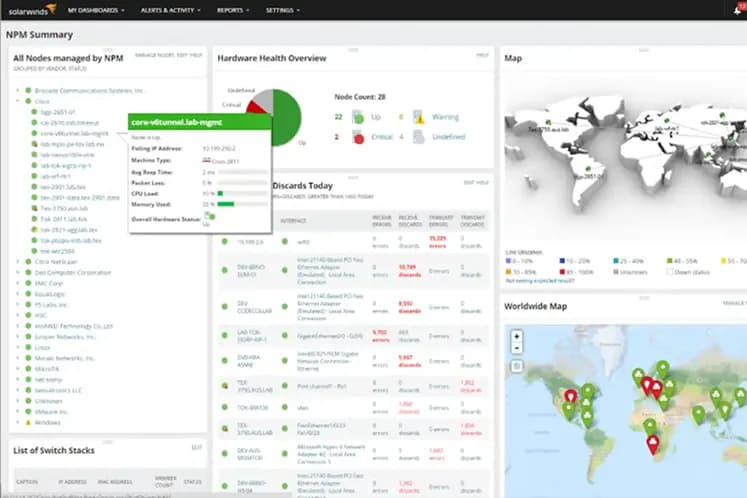This screenshot has height=498, width=747.
Task: Click the SolarWinds logo
Action: pyautogui.click(x=32, y=10)
